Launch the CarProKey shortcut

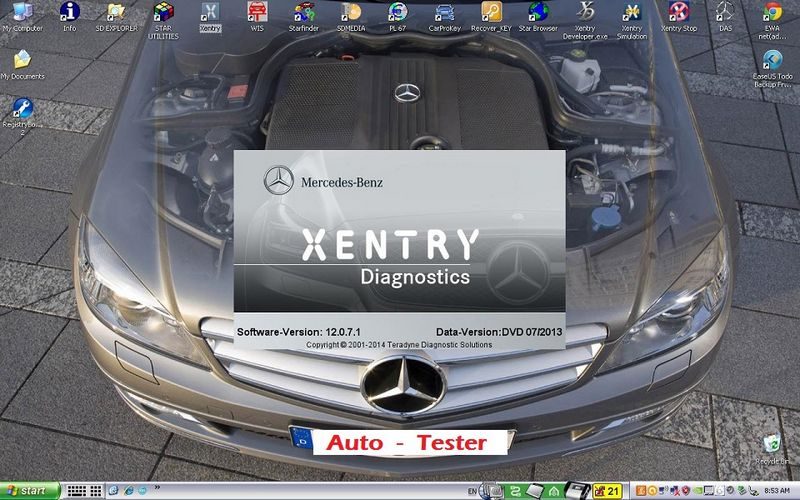pos(444,17)
